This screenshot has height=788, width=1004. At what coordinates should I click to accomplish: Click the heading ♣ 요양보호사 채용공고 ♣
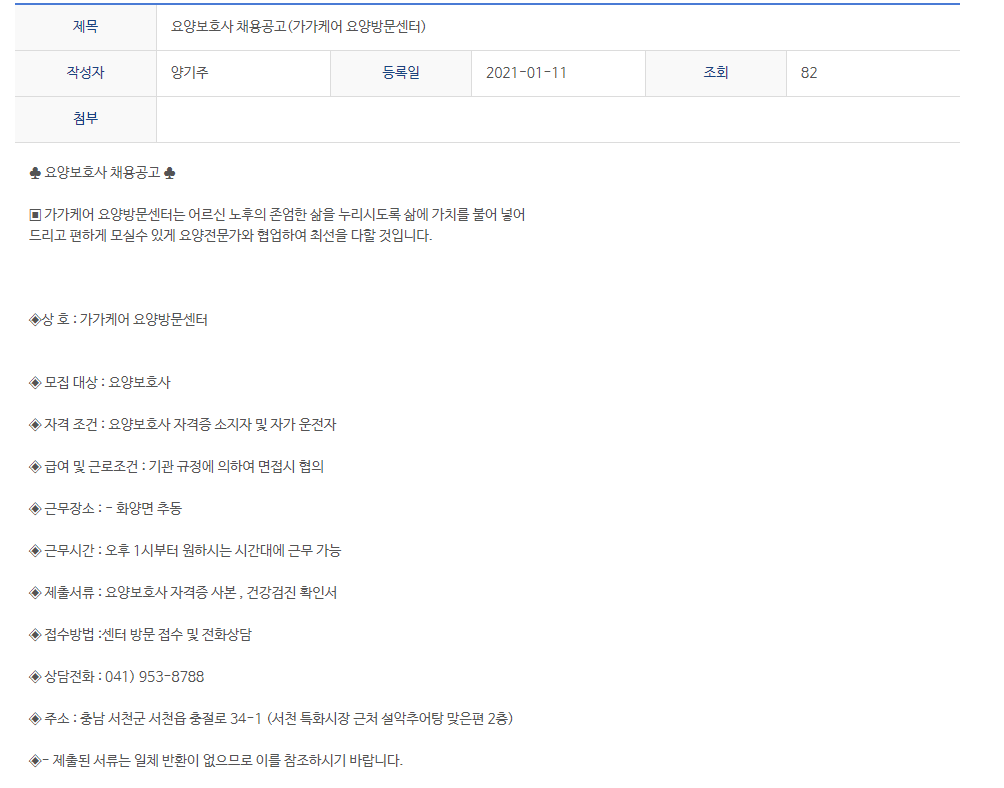[102, 173]
